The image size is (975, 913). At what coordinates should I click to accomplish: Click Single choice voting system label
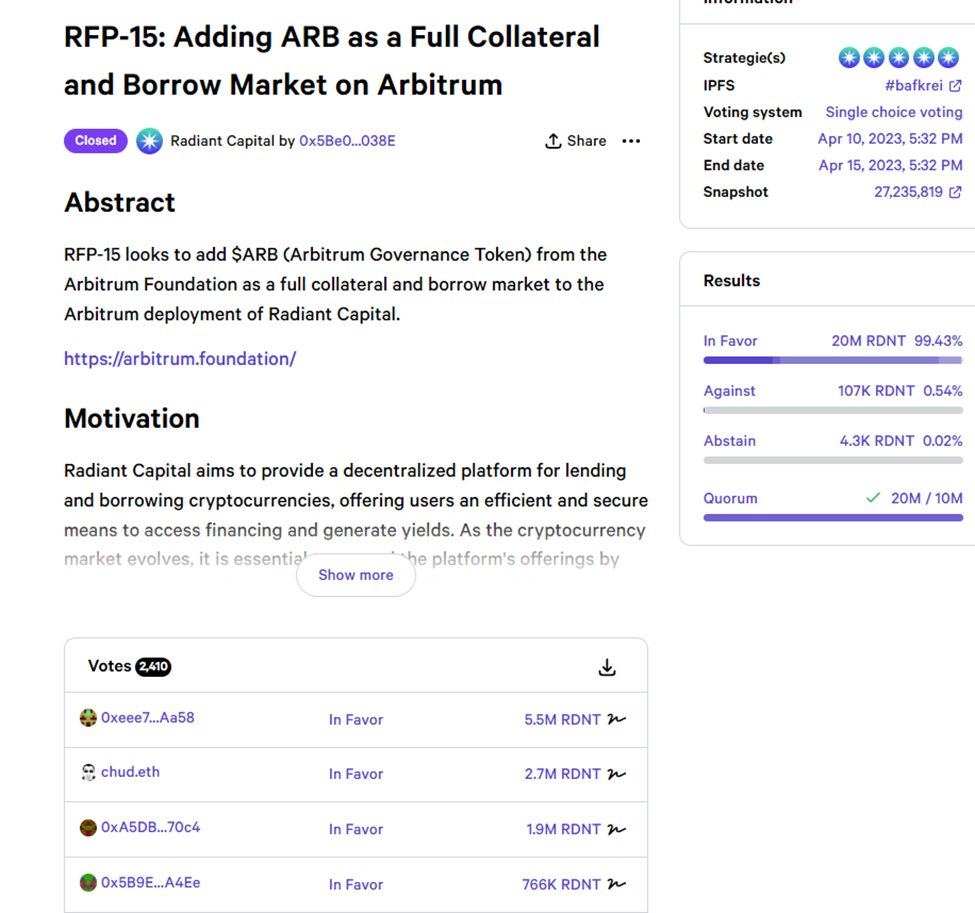(893, 112)
